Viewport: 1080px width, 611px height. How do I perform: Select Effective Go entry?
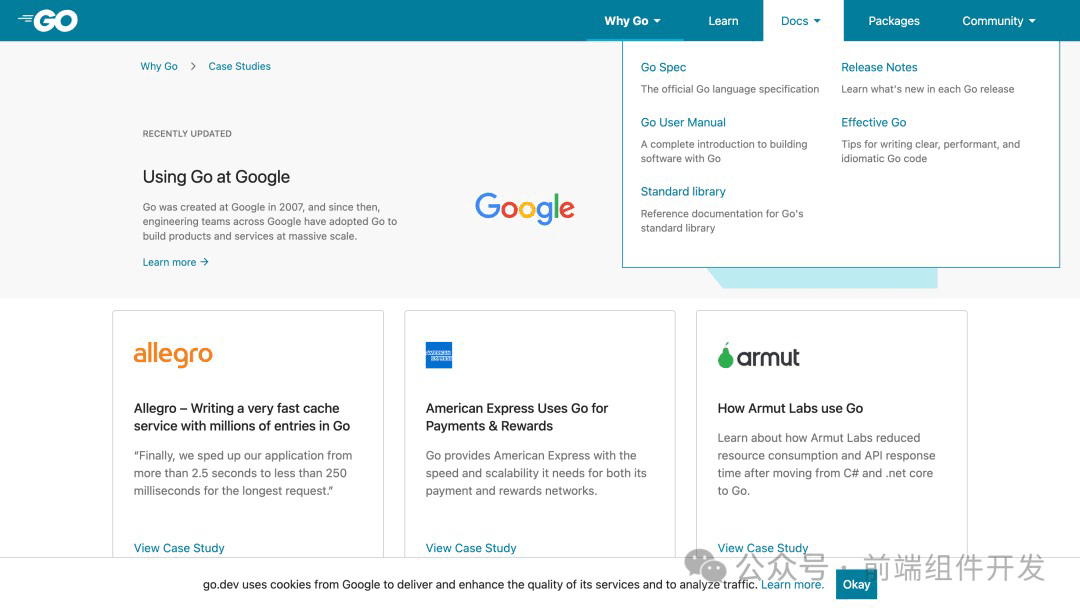873,122
